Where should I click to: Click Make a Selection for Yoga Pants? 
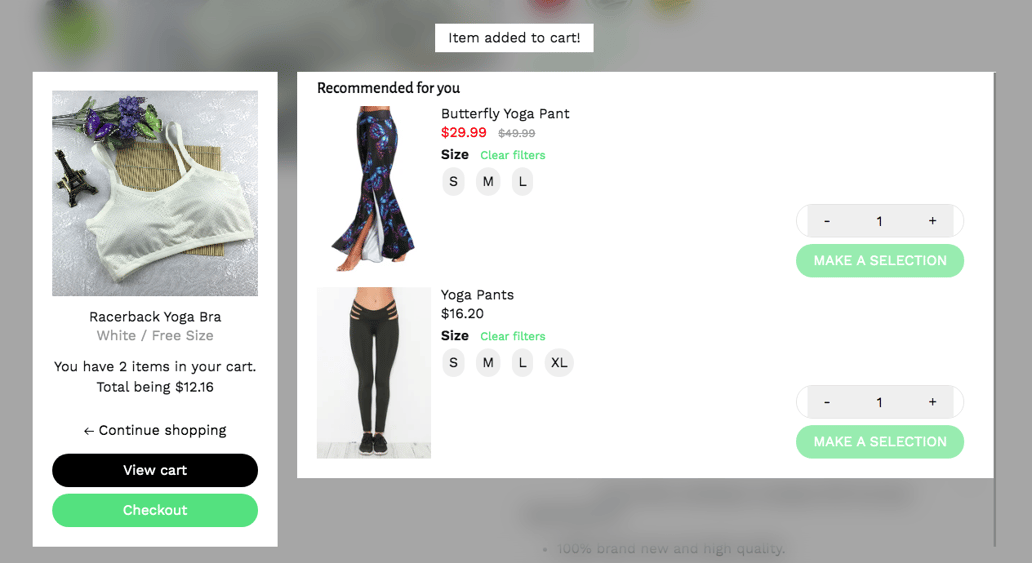tap(880, 442)
